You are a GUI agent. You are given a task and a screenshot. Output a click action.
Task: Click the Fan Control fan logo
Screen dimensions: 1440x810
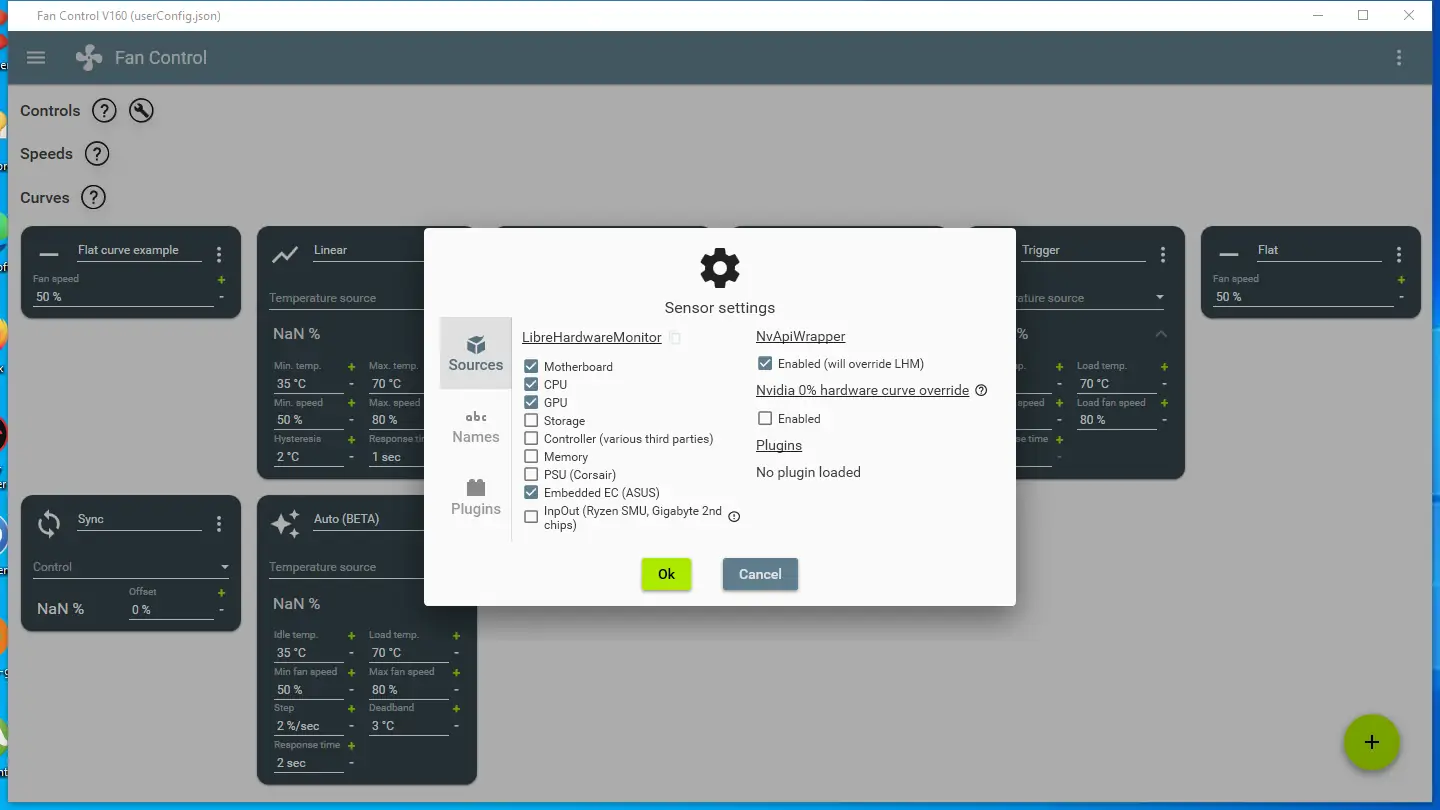point(89,57)
